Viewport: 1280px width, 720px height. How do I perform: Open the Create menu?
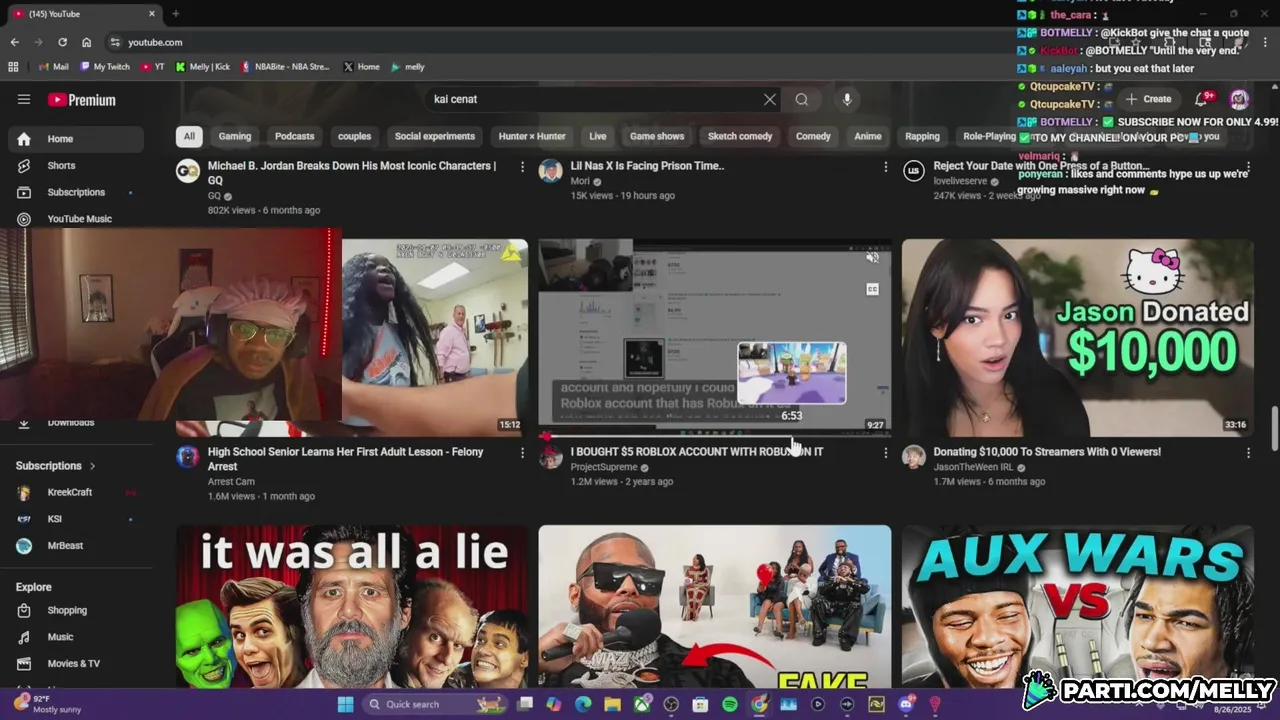(1148, 99)
